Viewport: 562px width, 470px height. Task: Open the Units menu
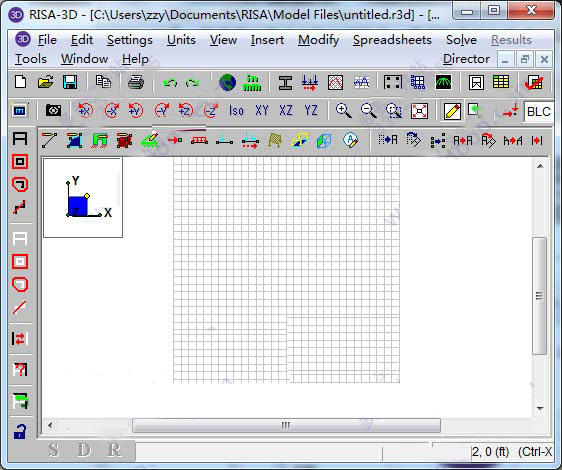point(181,40)
